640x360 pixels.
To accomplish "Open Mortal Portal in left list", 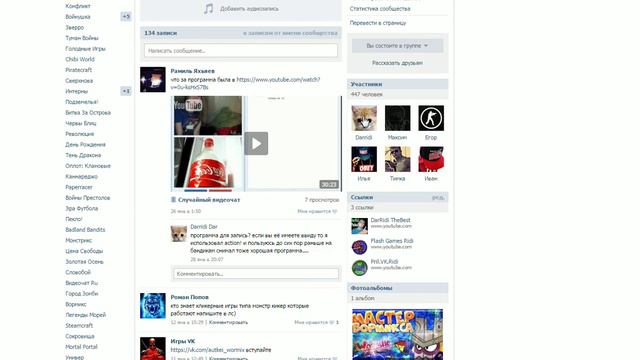I will 81,347.
